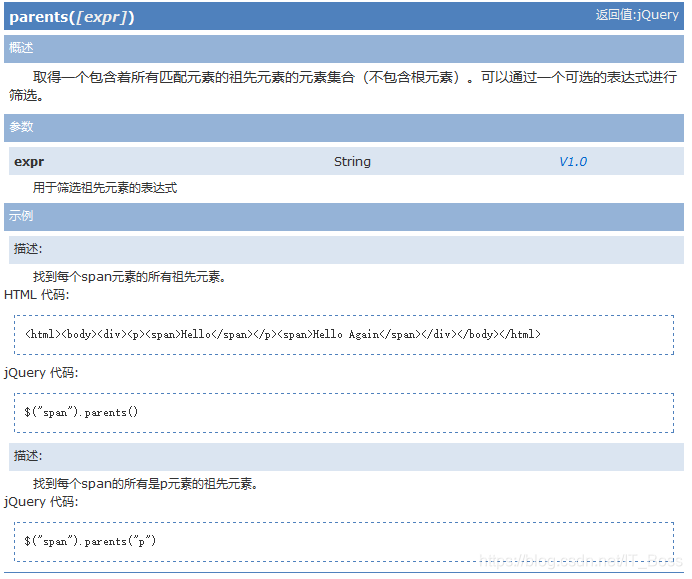Click the expr parameter name
The height and width of the screenshot is (579, 692).
coord(29,162)
